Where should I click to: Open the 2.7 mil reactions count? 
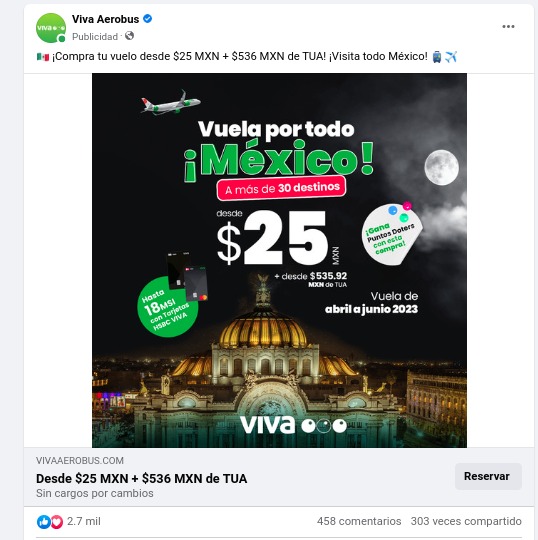tap(84, 521)
